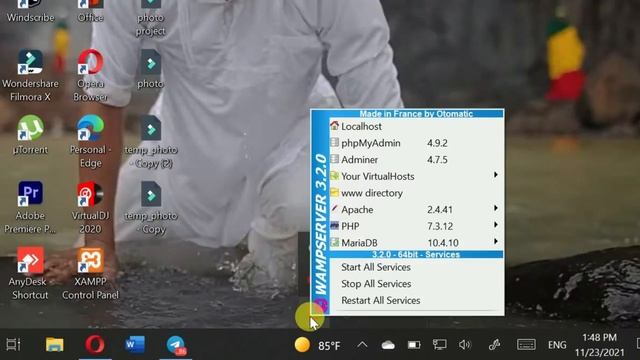Click ENG language indicator

tap(557, 345)
